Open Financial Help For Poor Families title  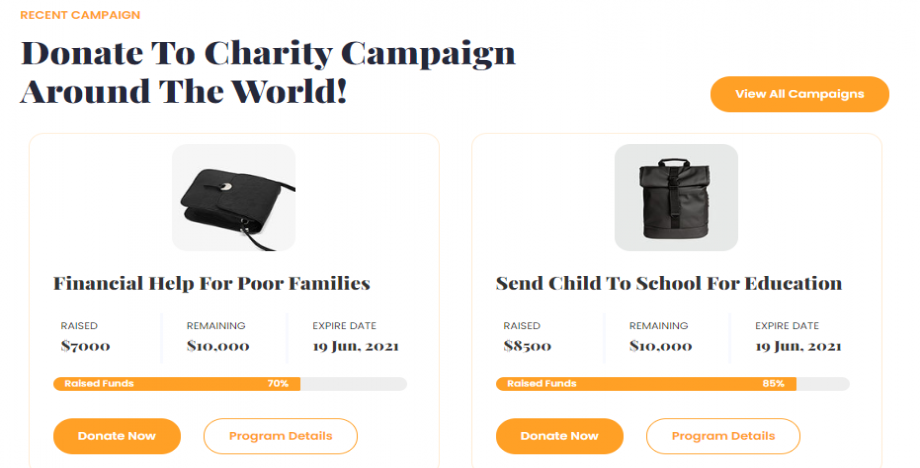click(x=211, y=284)
